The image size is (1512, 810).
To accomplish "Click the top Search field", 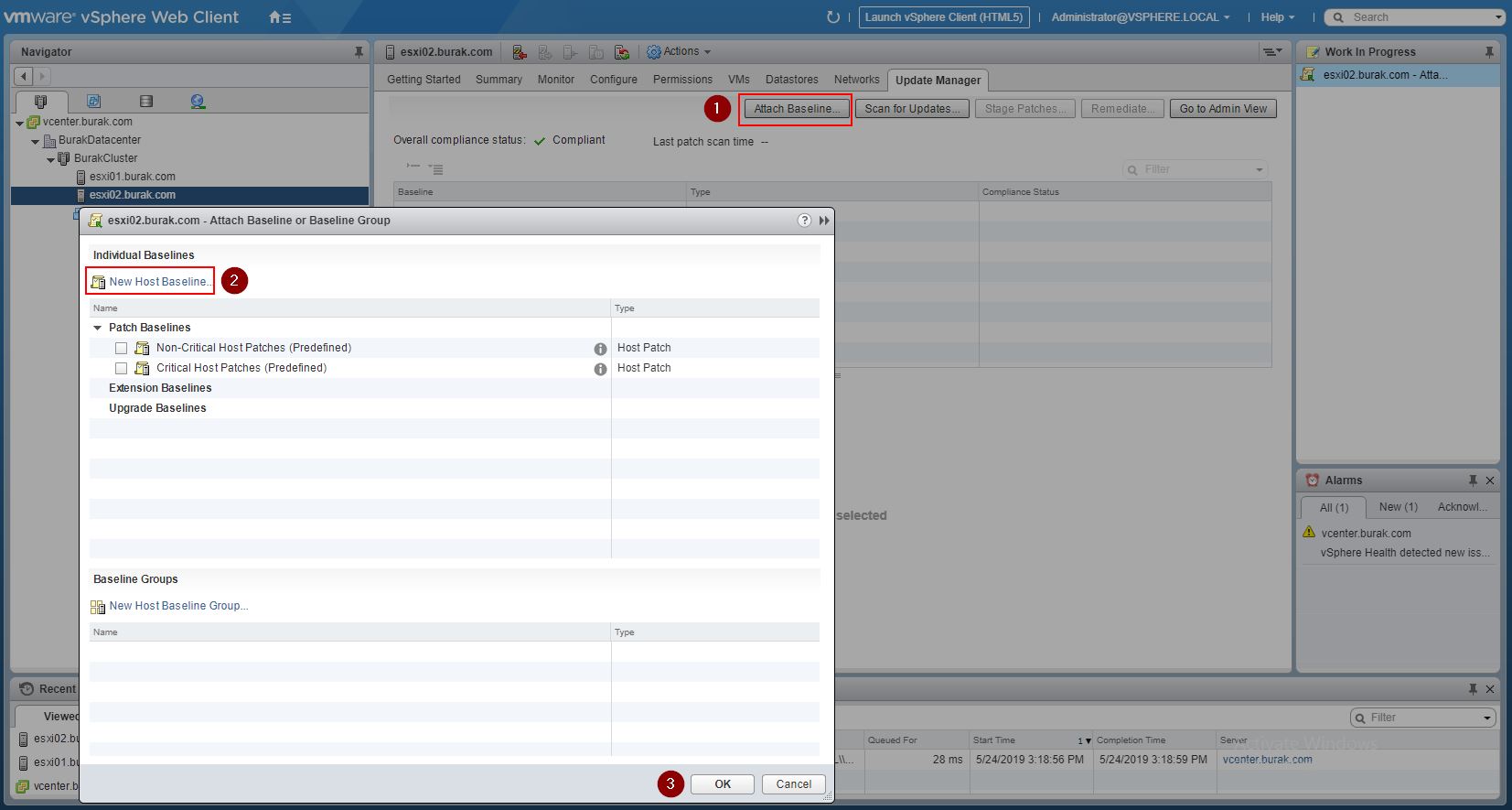I will pyautogui.click(x=1414, y=17).
